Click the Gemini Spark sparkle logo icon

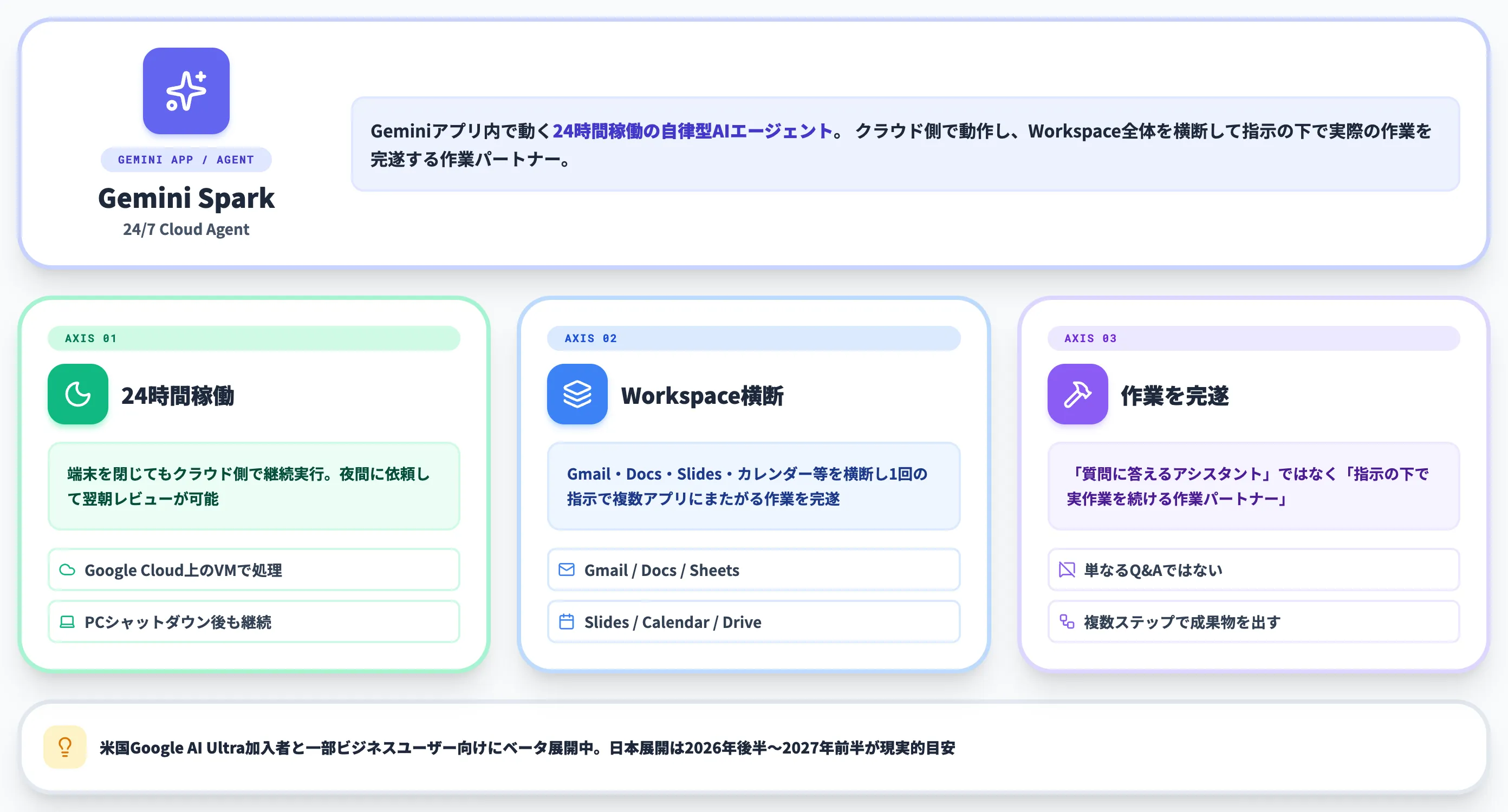[186, 91]
